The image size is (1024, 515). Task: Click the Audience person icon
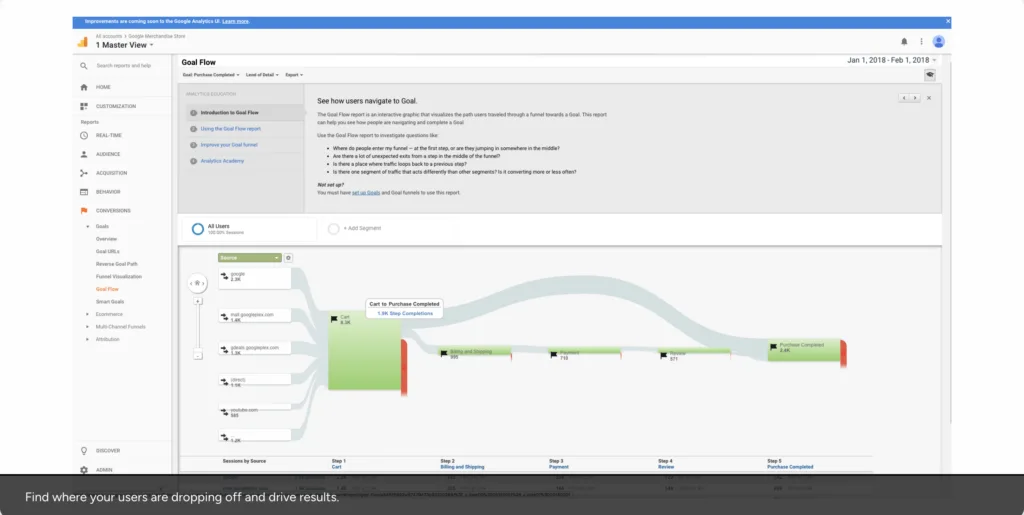(x=84, y=154)
